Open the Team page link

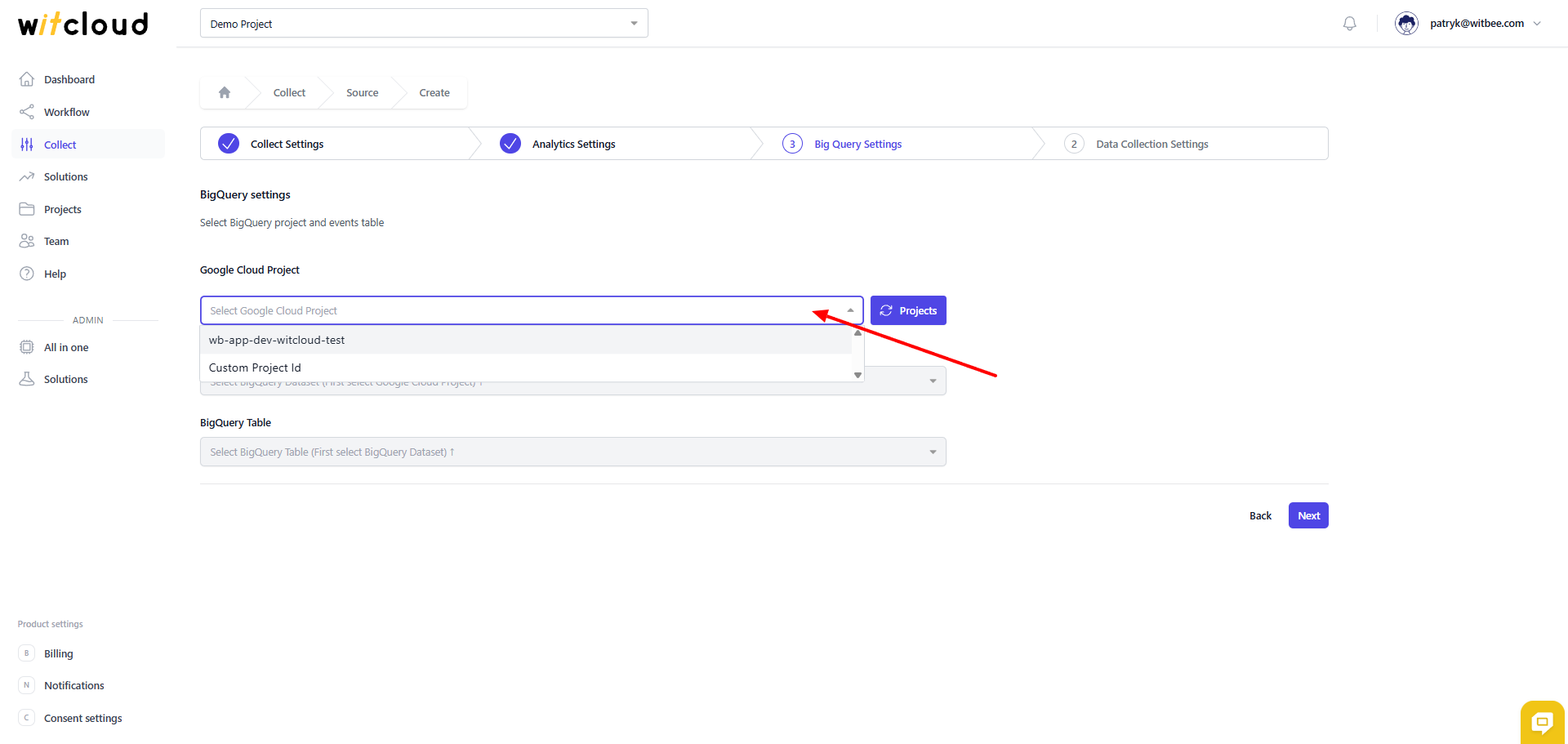56,242
